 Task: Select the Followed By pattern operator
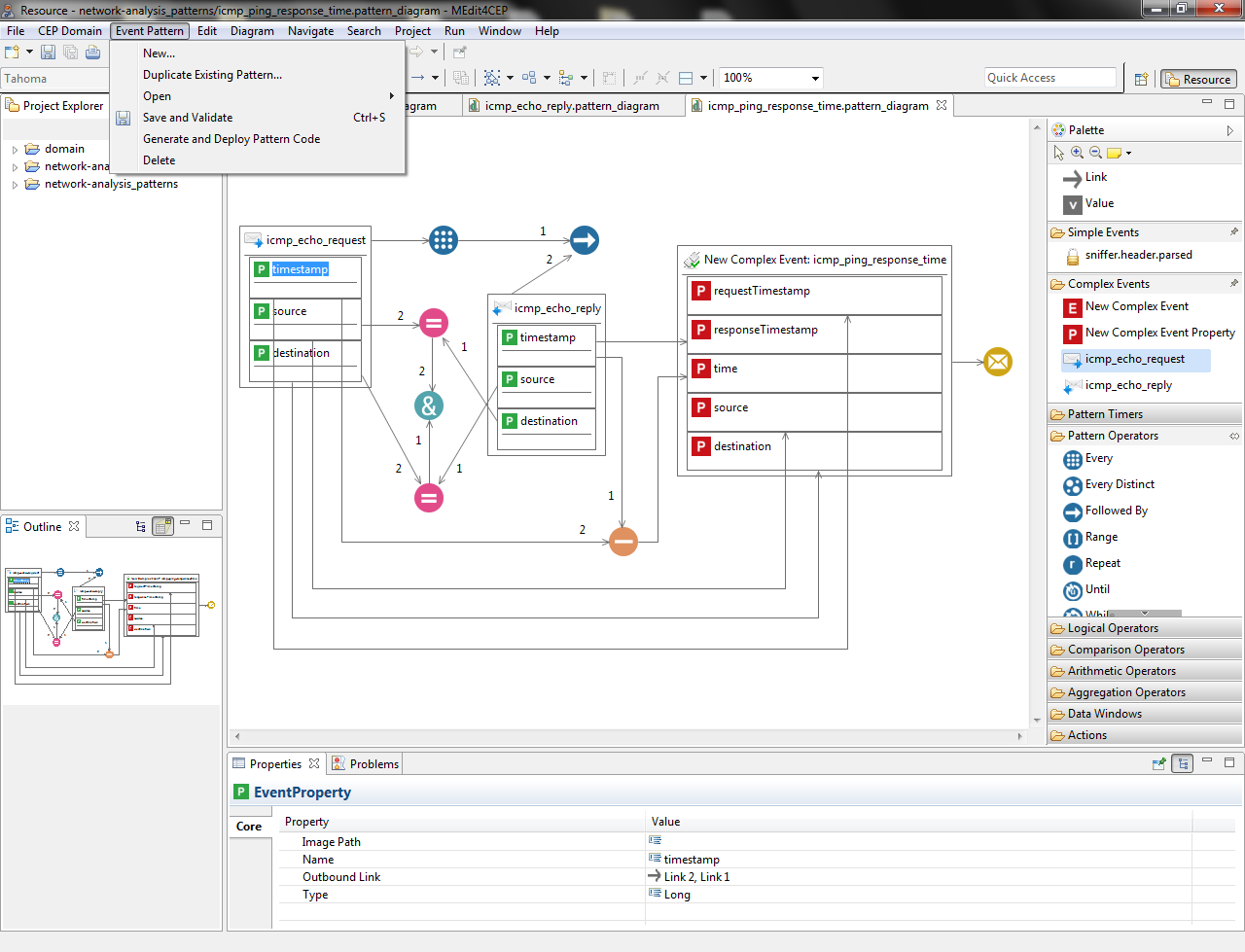pos(1106,511)
